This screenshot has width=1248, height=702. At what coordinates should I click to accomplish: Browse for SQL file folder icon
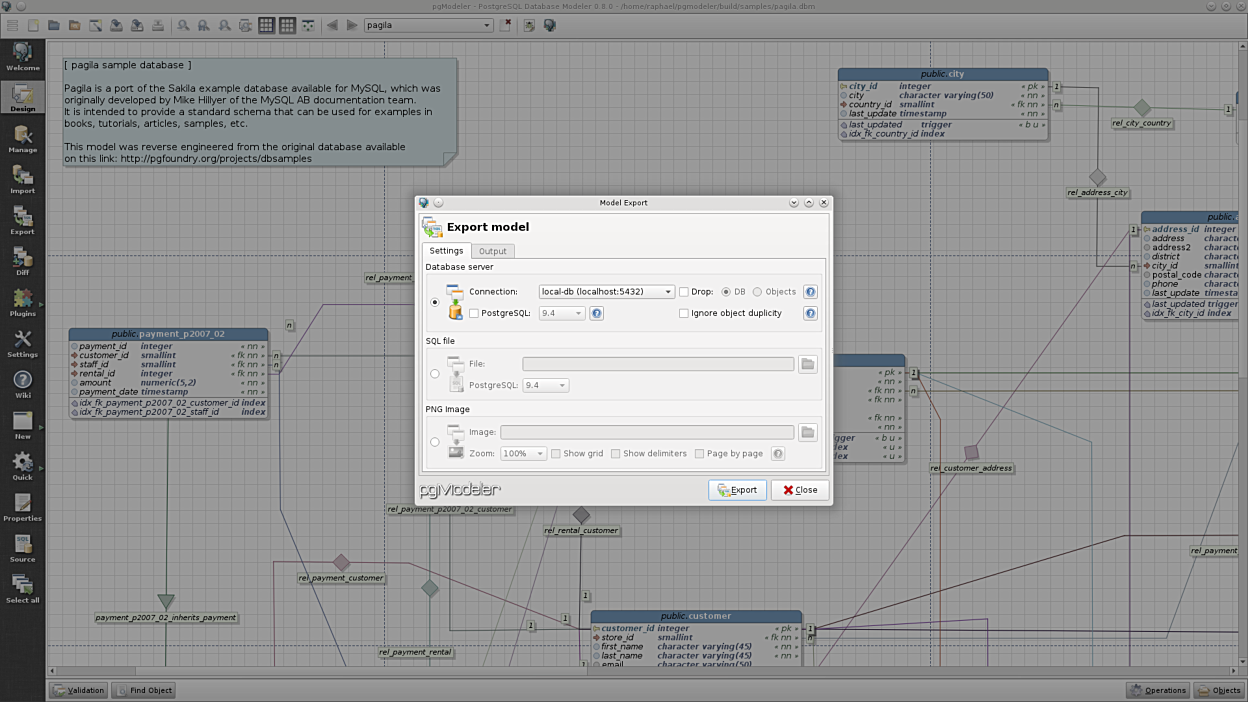[x=807, y=364]
